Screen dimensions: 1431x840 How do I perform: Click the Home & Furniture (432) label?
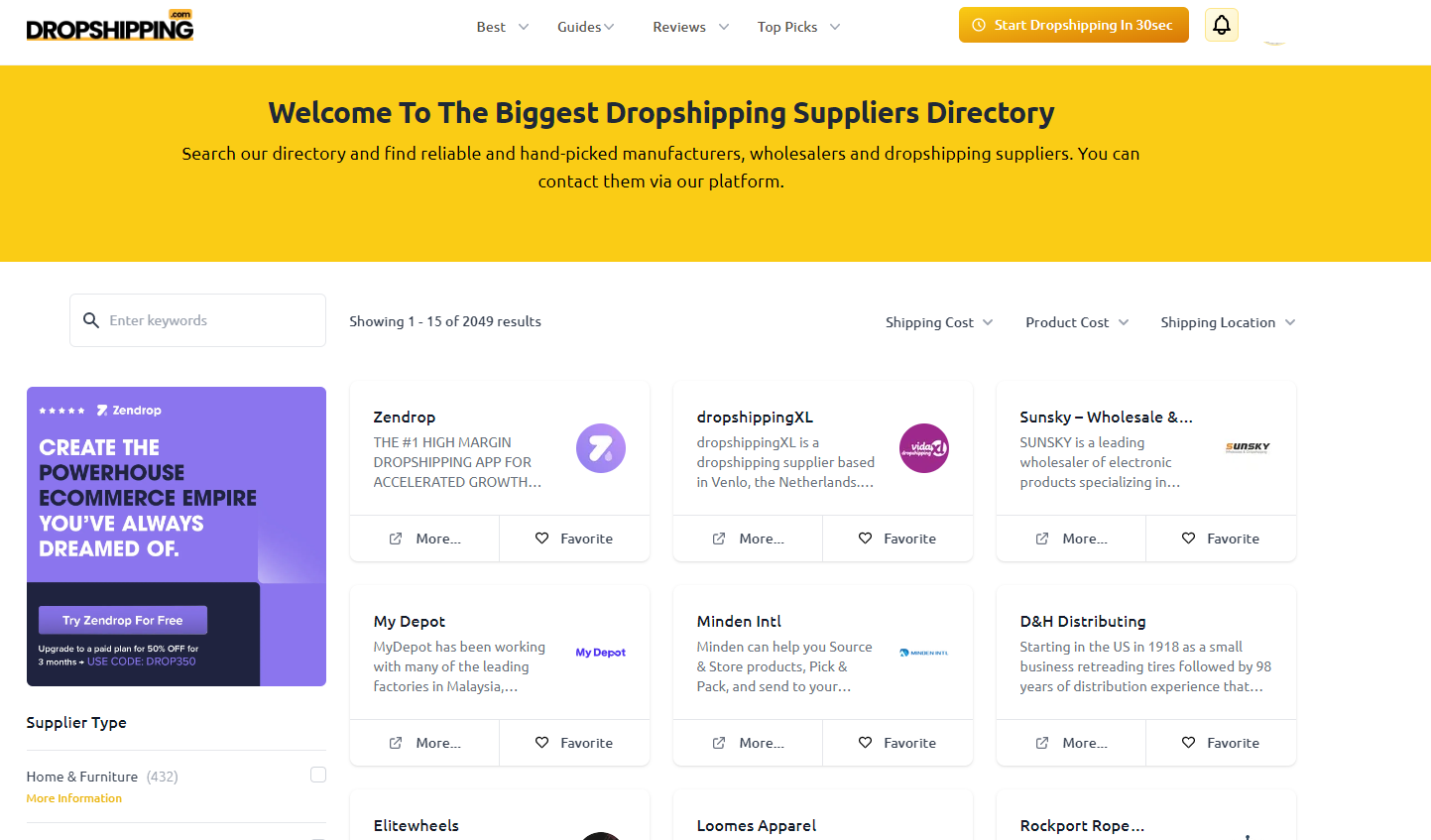pyautogui.click(x=102, y=777)
